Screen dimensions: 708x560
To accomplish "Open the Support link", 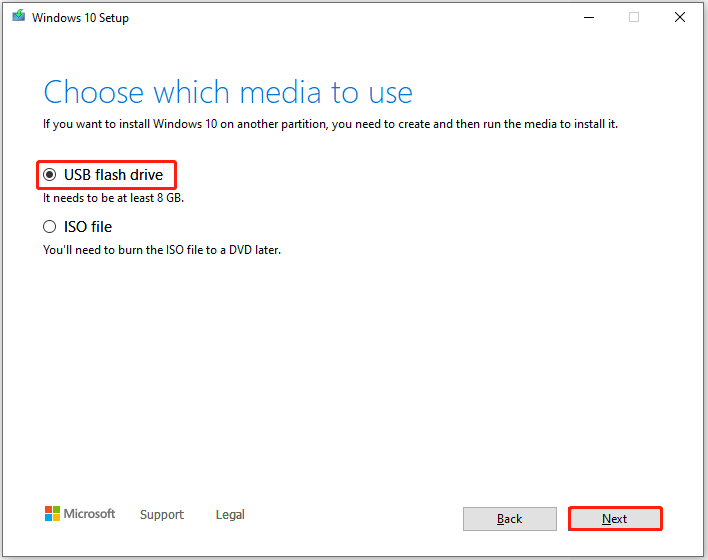I will click(161, 515).
